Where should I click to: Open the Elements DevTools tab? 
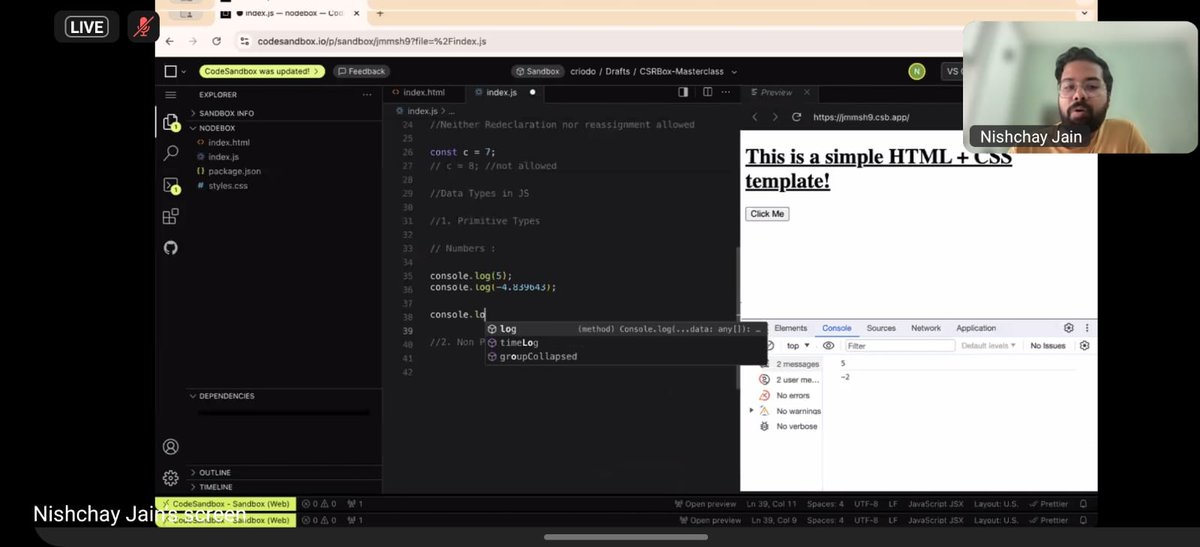pos(790,328)
